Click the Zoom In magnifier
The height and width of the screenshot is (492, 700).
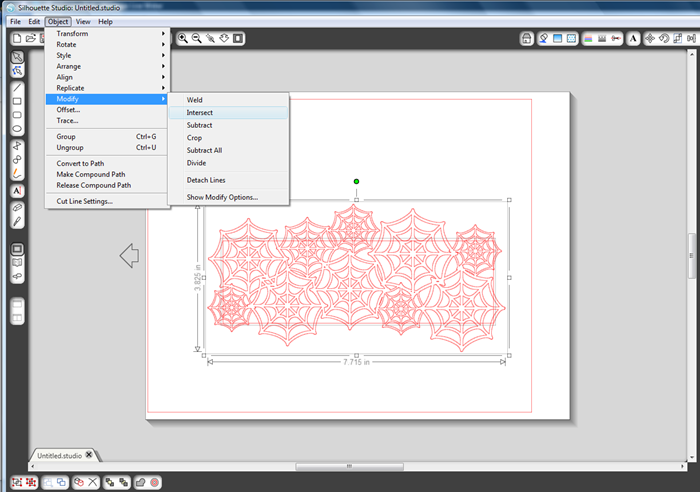(183, 38)
